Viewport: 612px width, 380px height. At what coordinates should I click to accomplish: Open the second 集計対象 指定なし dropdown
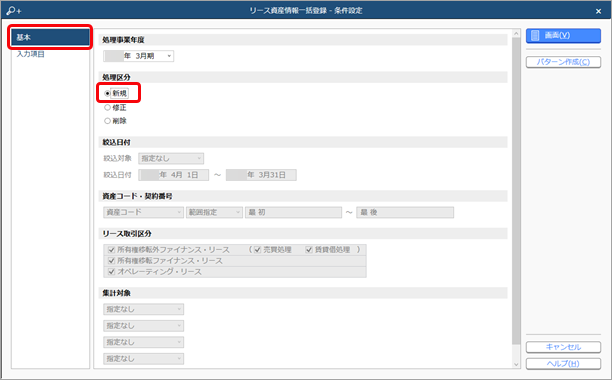pyautogui.click(x=144, y=326)
